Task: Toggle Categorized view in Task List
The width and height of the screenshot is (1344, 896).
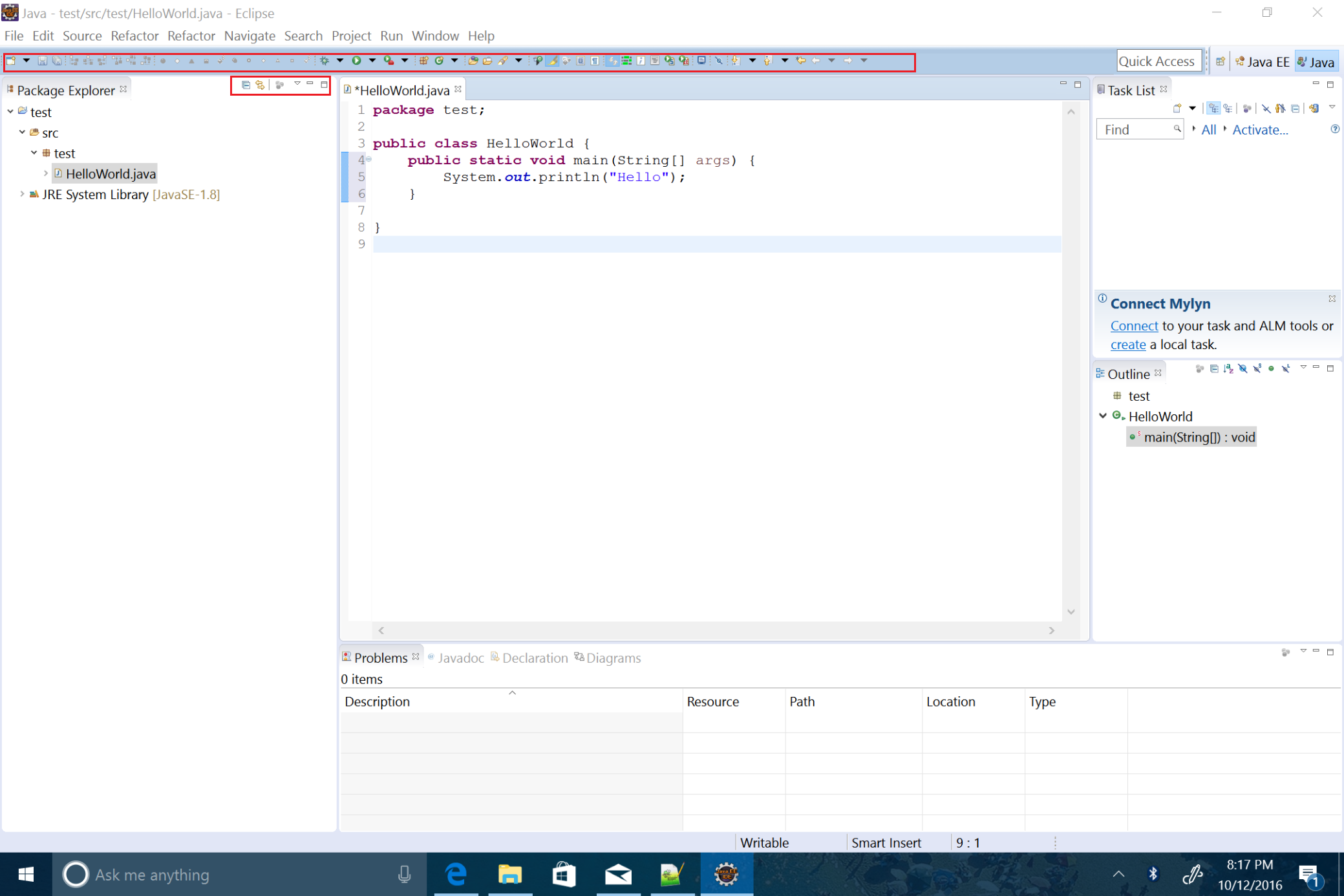Action: coord(1213,109)
